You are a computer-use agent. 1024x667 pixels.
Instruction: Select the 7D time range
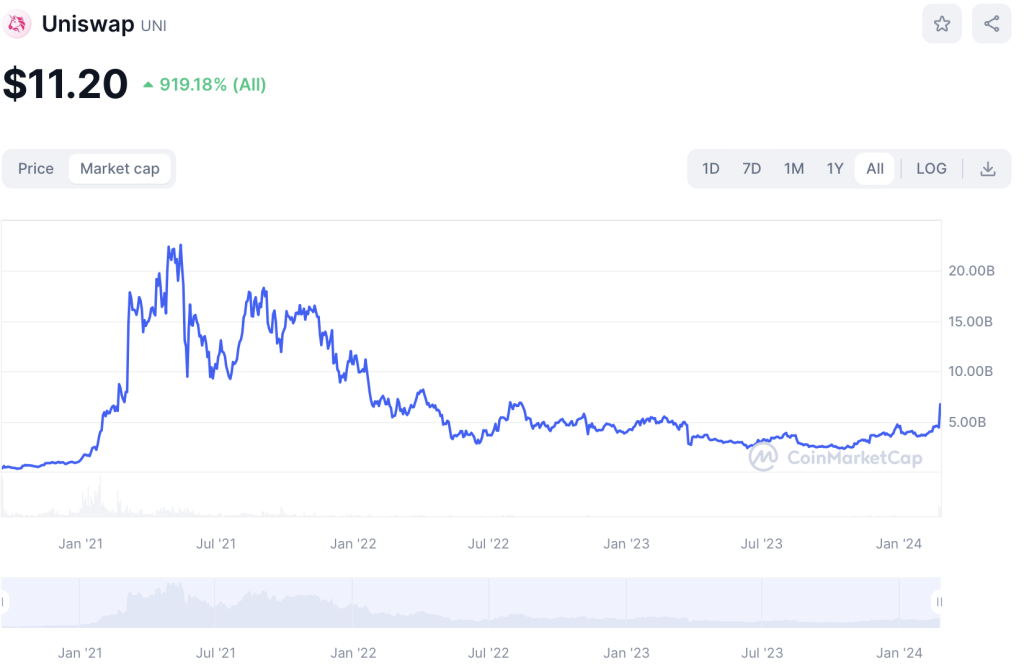(751, 169)
